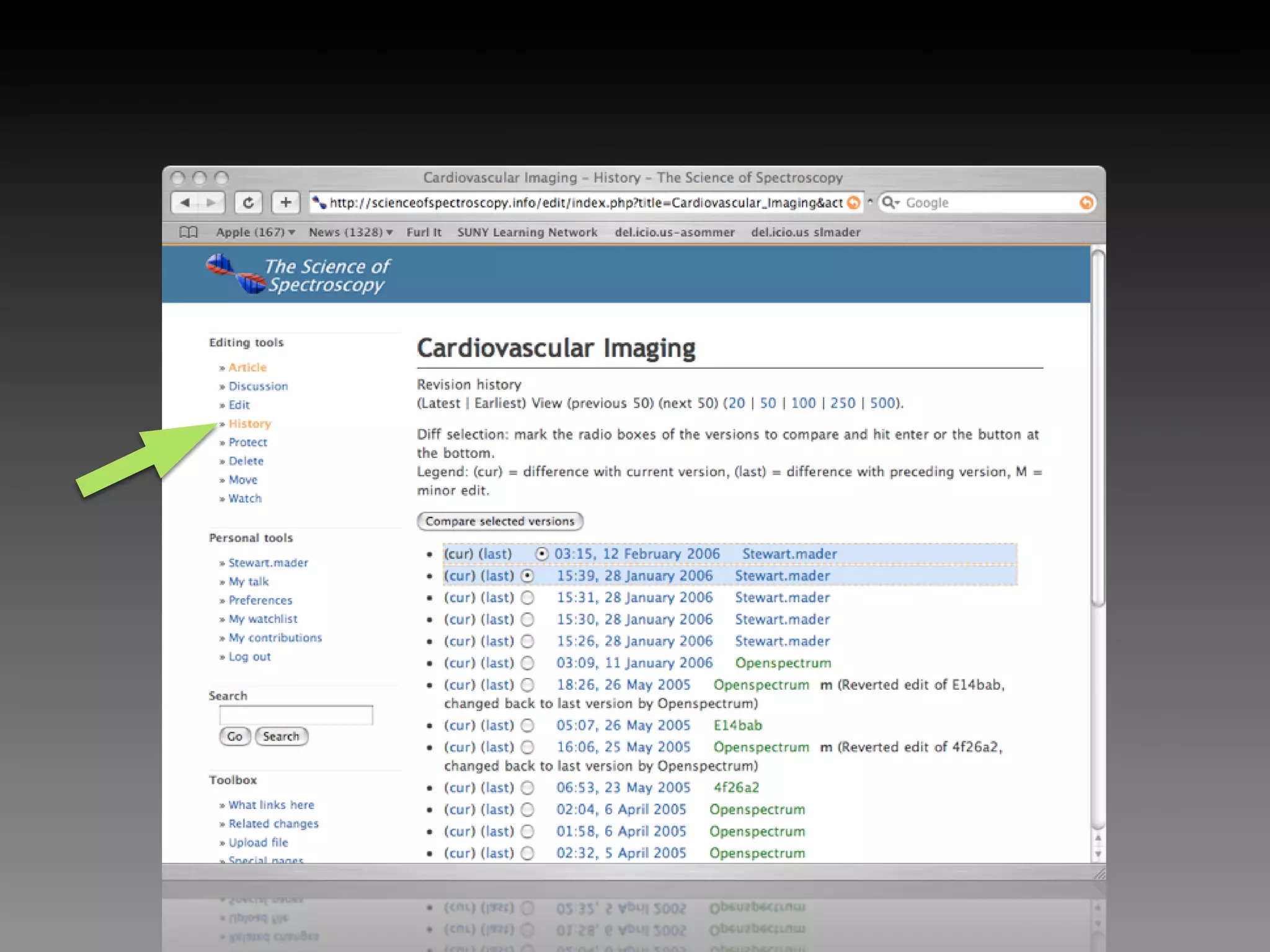1270x952 pixels.
Task: Open the My contributions link
Action: click(275, 638)
